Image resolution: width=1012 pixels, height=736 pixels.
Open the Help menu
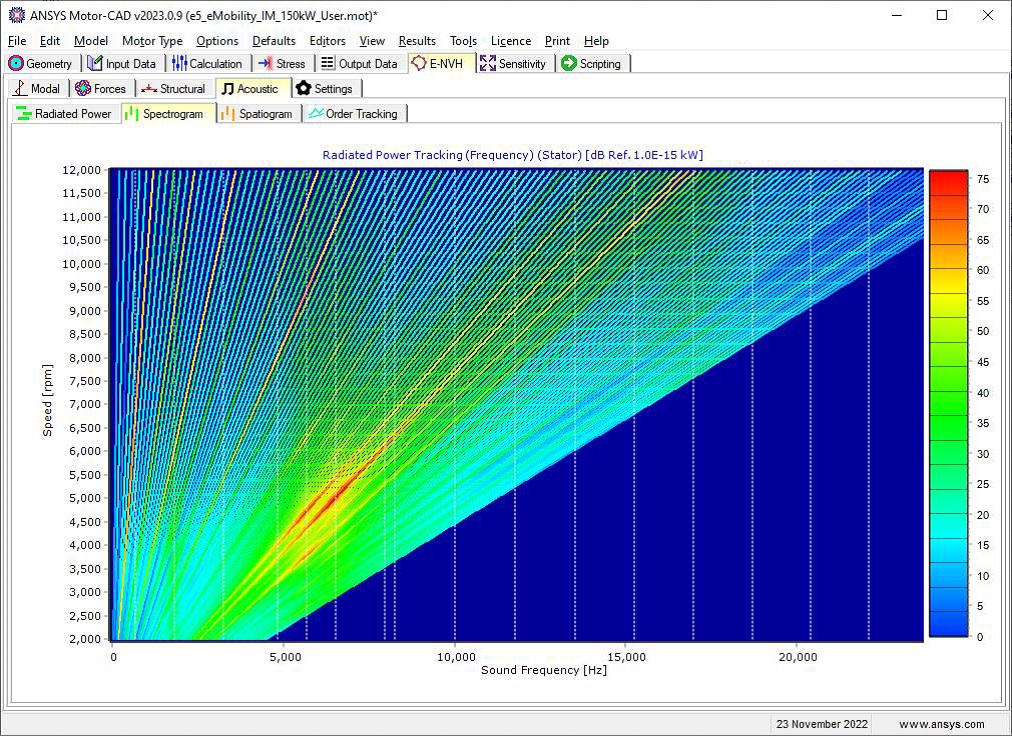(x=596, y=41)
